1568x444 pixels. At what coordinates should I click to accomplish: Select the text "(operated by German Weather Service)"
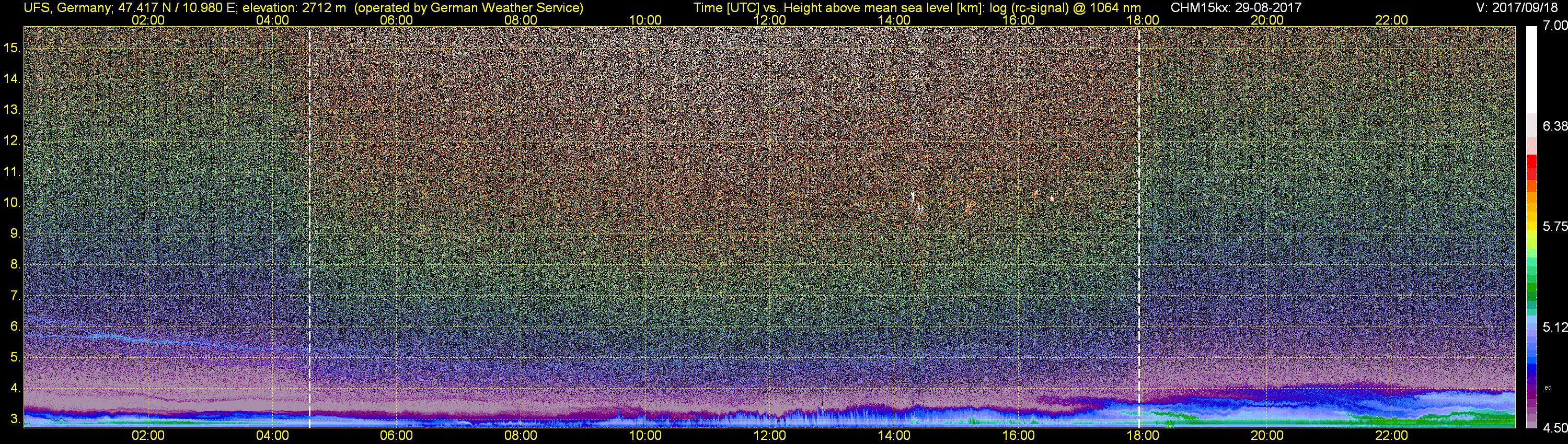469,8
